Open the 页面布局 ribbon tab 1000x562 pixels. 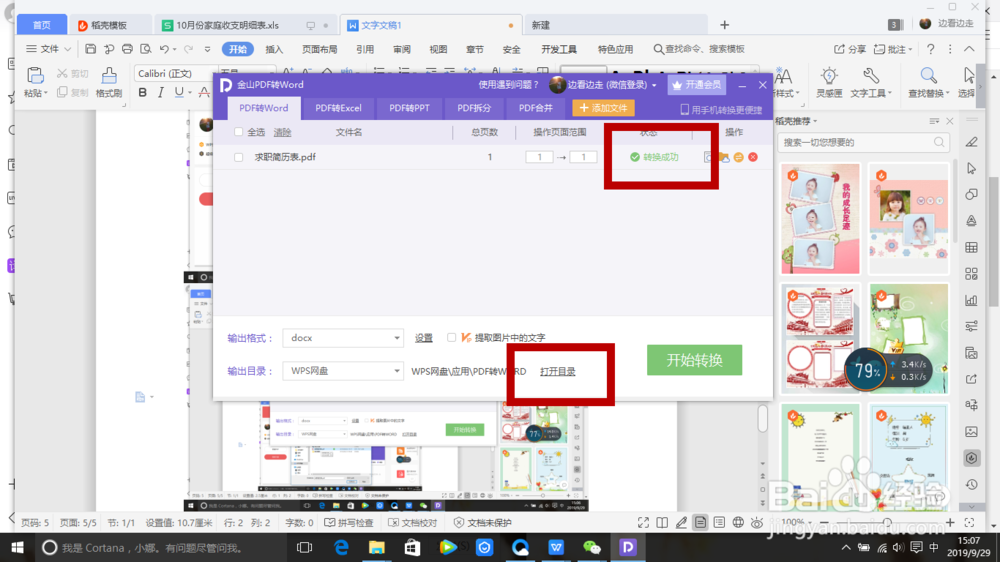[x=320, y=49]
